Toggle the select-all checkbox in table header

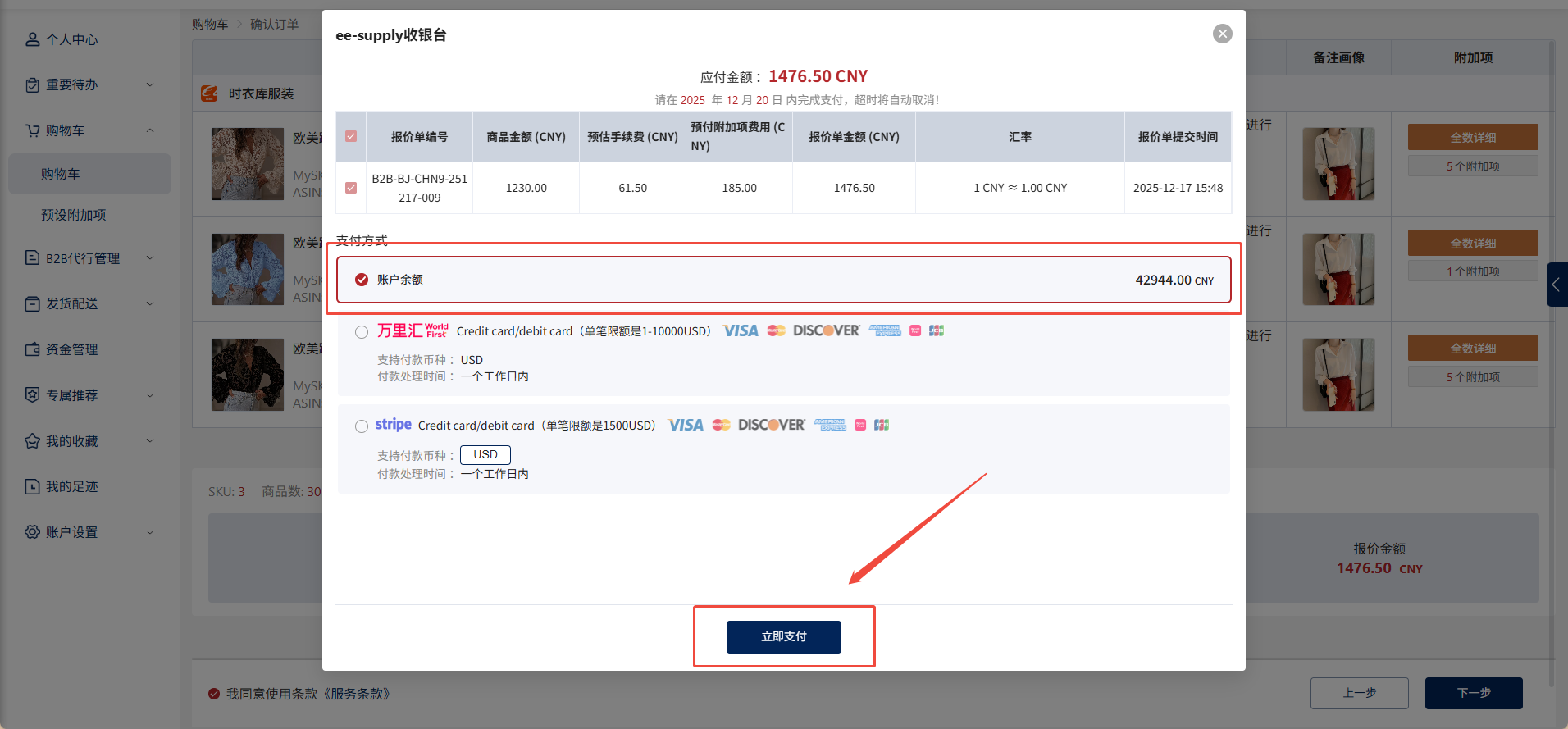pyautogui.click(x=351, y=136)
